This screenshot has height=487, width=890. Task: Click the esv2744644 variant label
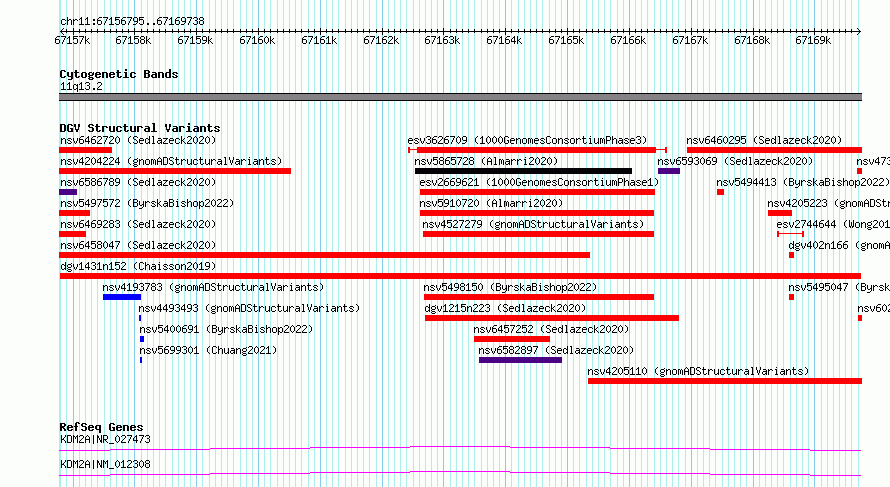(833, 224)
